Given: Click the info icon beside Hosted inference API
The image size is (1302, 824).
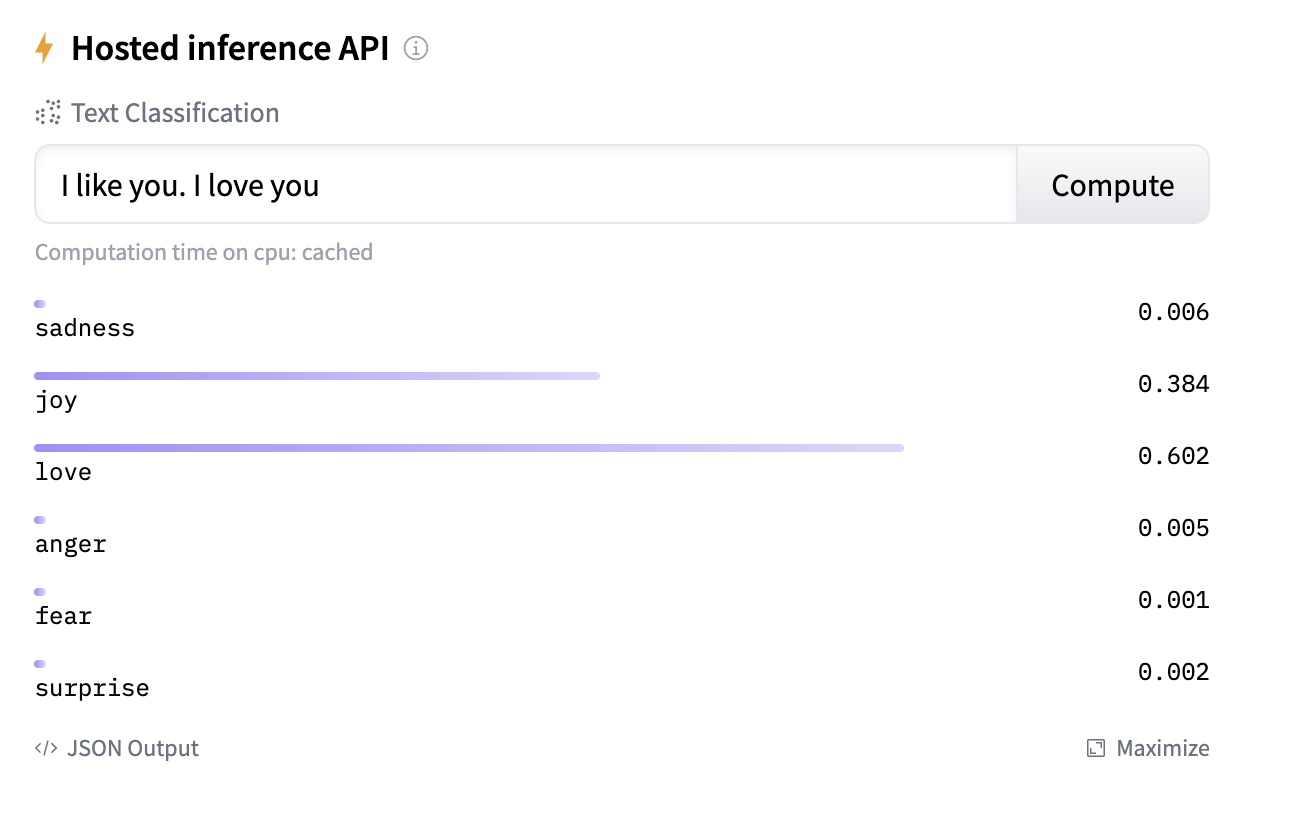Looking at the screenshot, I should pos(416,48).
